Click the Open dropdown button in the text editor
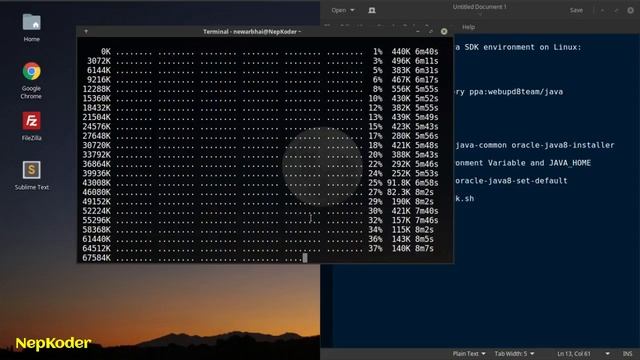Screen dimensions: 640x360 [342, 10]
